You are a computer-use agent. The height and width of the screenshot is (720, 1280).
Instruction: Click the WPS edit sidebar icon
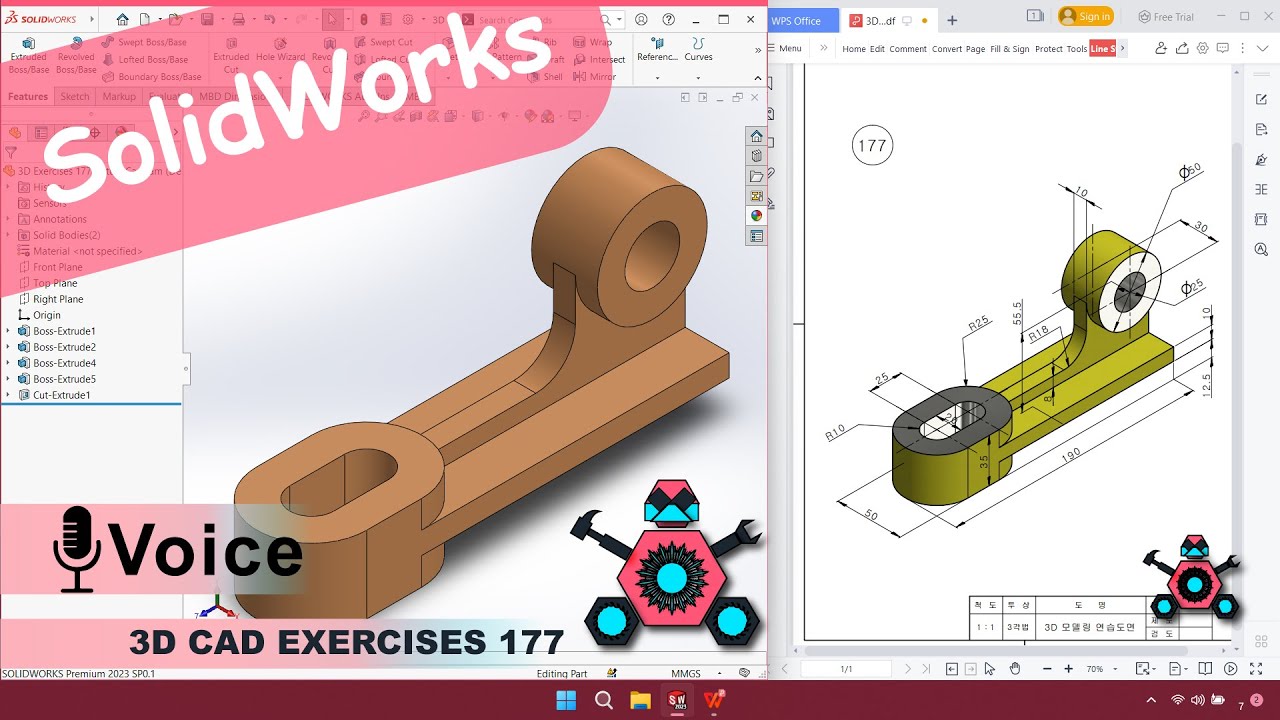point(1261,99)
